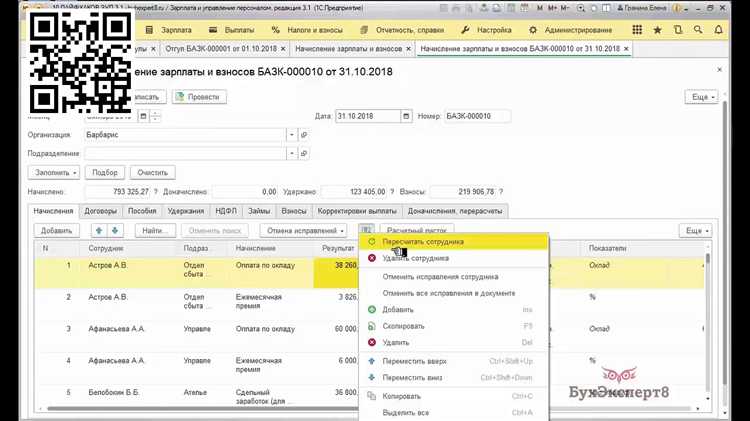This screenshot has height=421, width=750.
Task: Click question mark next to Начислено total
Action: 155,191
